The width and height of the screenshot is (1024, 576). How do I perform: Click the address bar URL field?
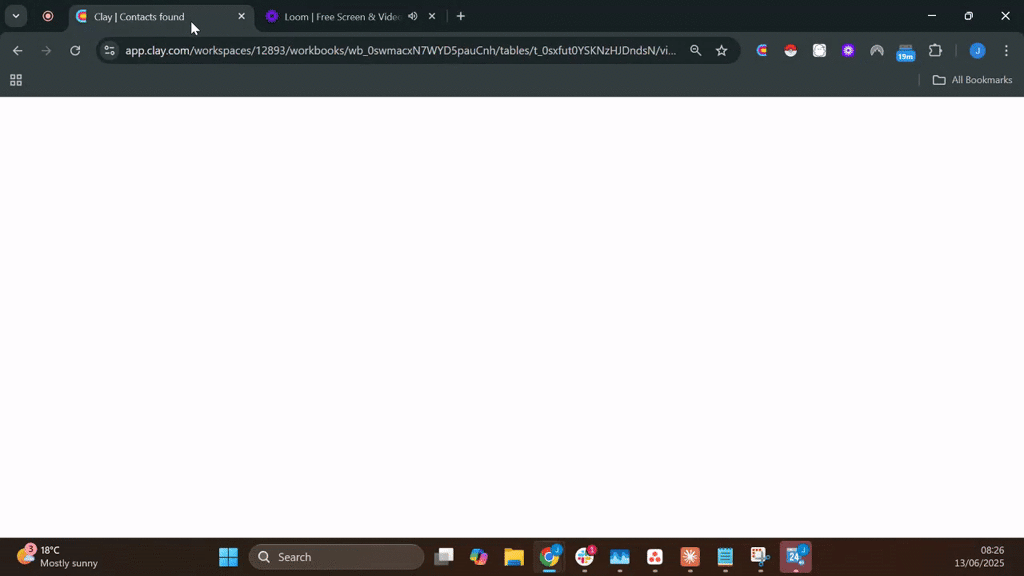point(400,51)
